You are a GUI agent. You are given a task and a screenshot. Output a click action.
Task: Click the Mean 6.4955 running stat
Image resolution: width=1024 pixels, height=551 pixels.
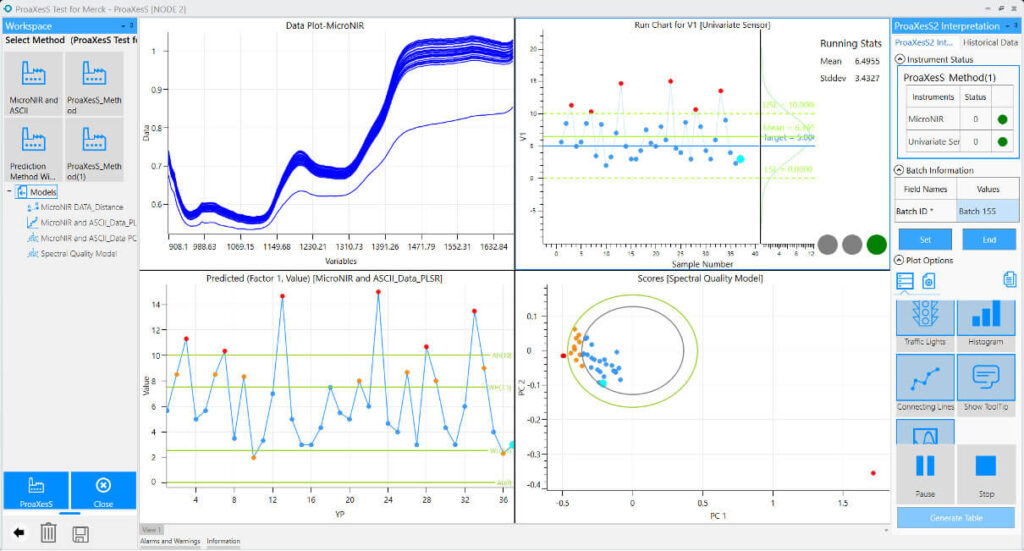point(850,61)
